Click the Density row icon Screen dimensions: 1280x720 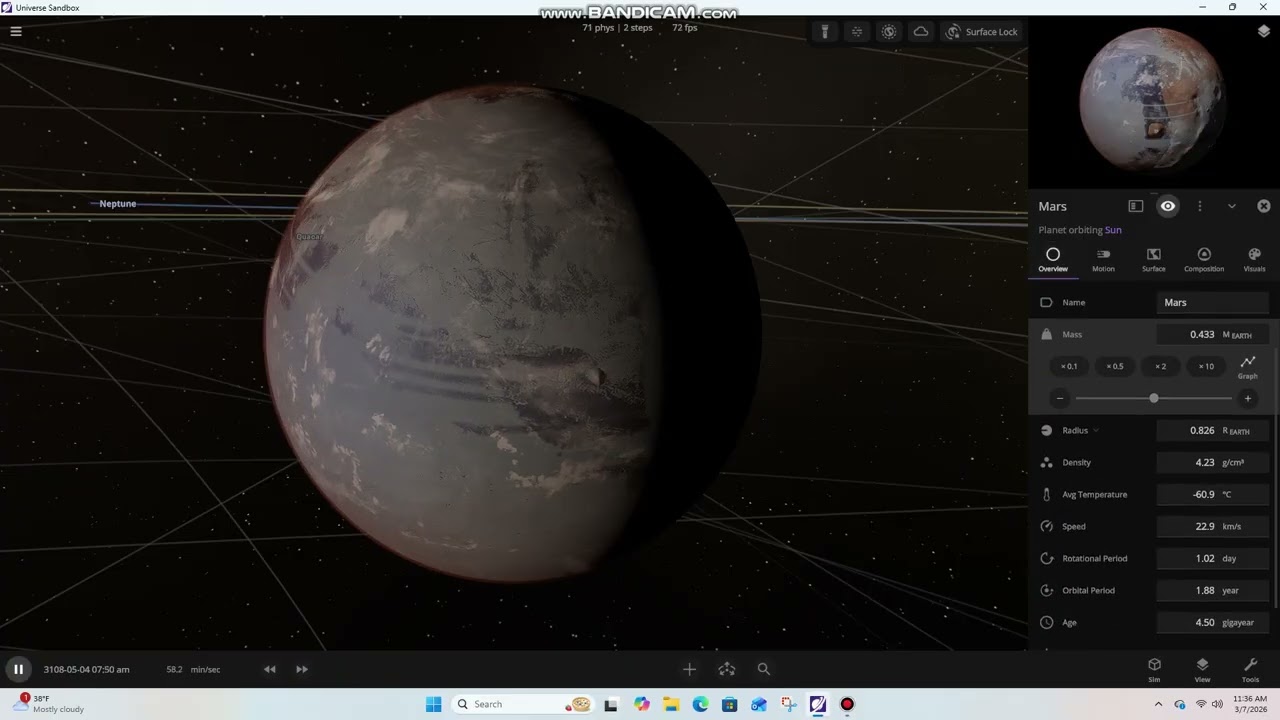(x=1046, y=462)
